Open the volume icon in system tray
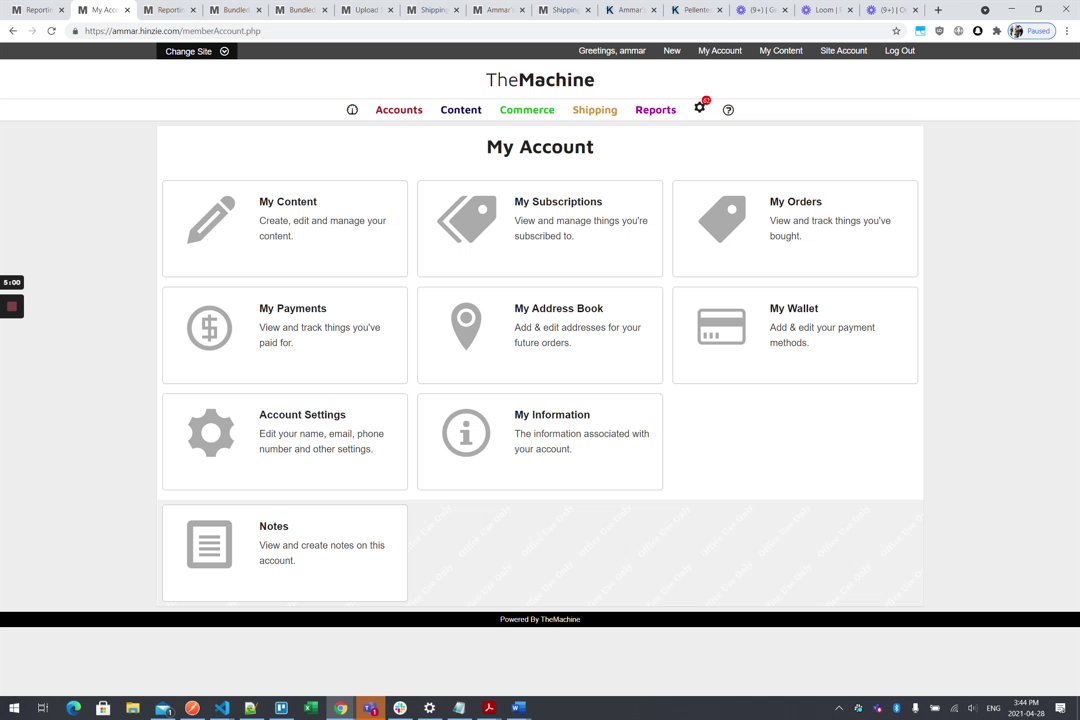1080x720 pixels. coord(972,708)
